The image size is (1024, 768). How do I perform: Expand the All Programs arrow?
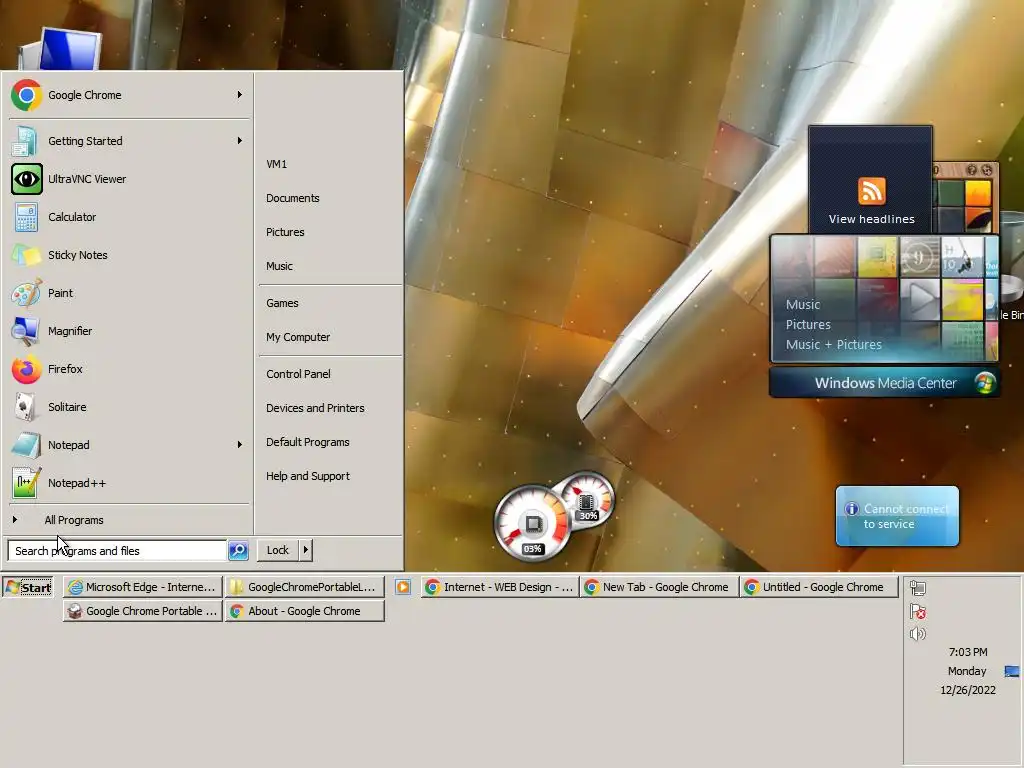(15, 520)
